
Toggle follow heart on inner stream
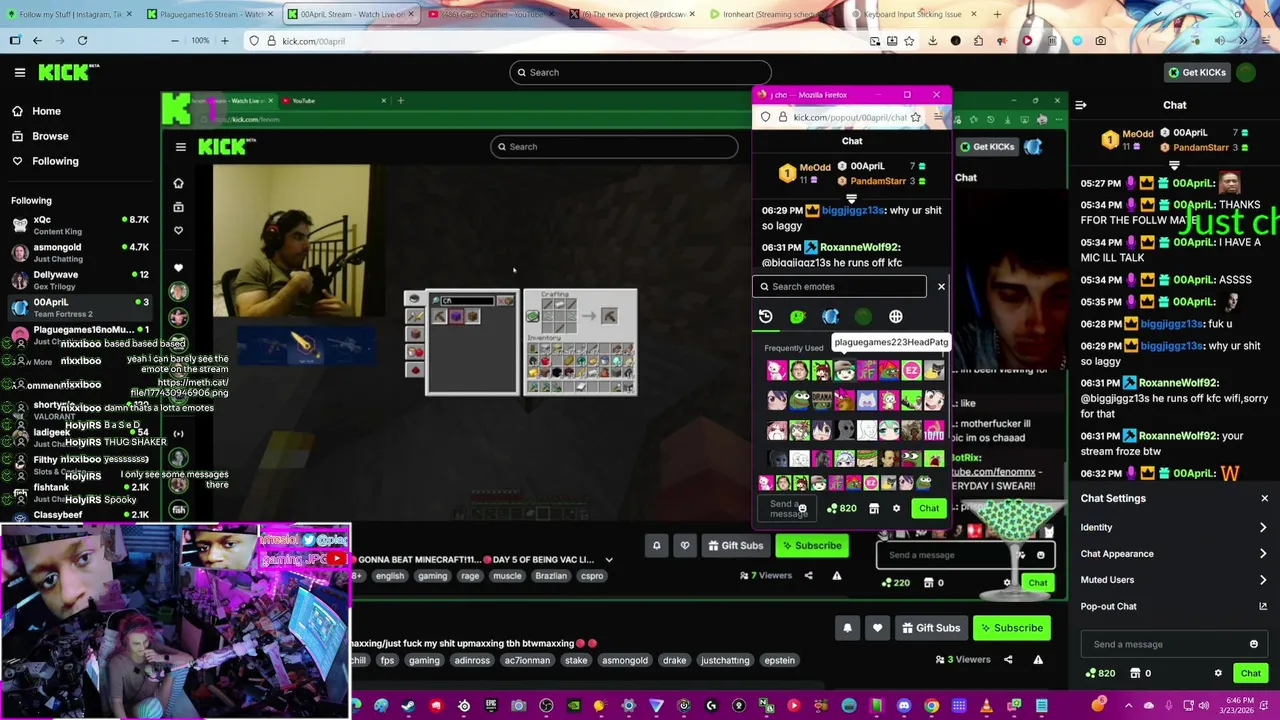tap(685, 545)
